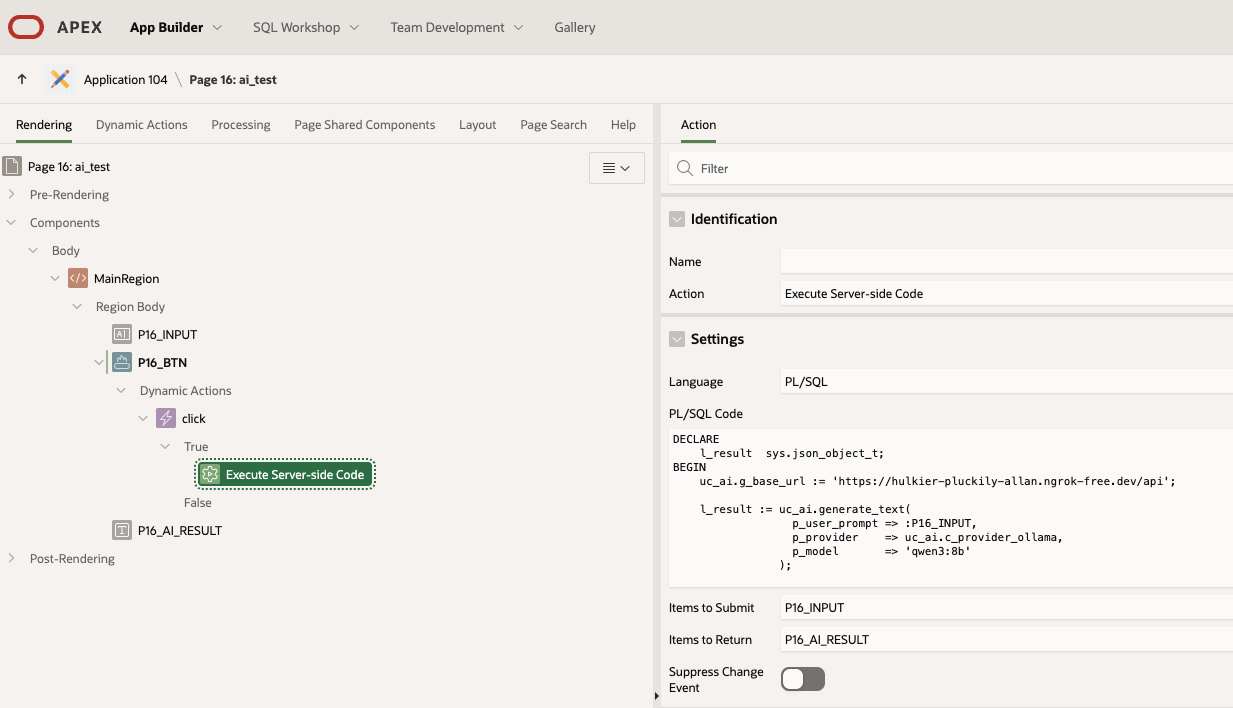Screen dimensions: 1233x708
Task: Click the Oracle APEX logo icon
Action: (25, 28)
